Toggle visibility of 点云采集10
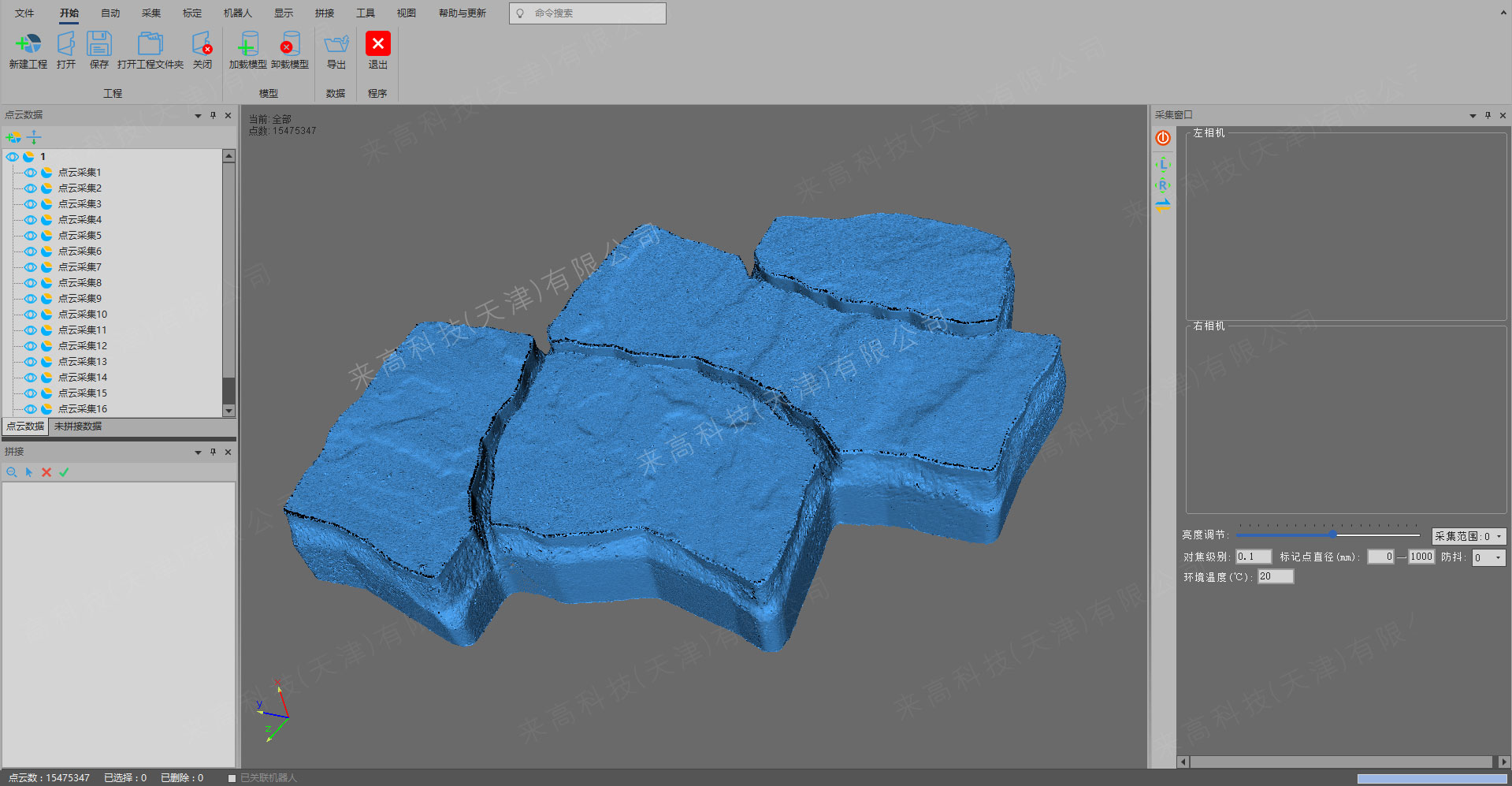1512x786 pixels. [x=31, y=315]
